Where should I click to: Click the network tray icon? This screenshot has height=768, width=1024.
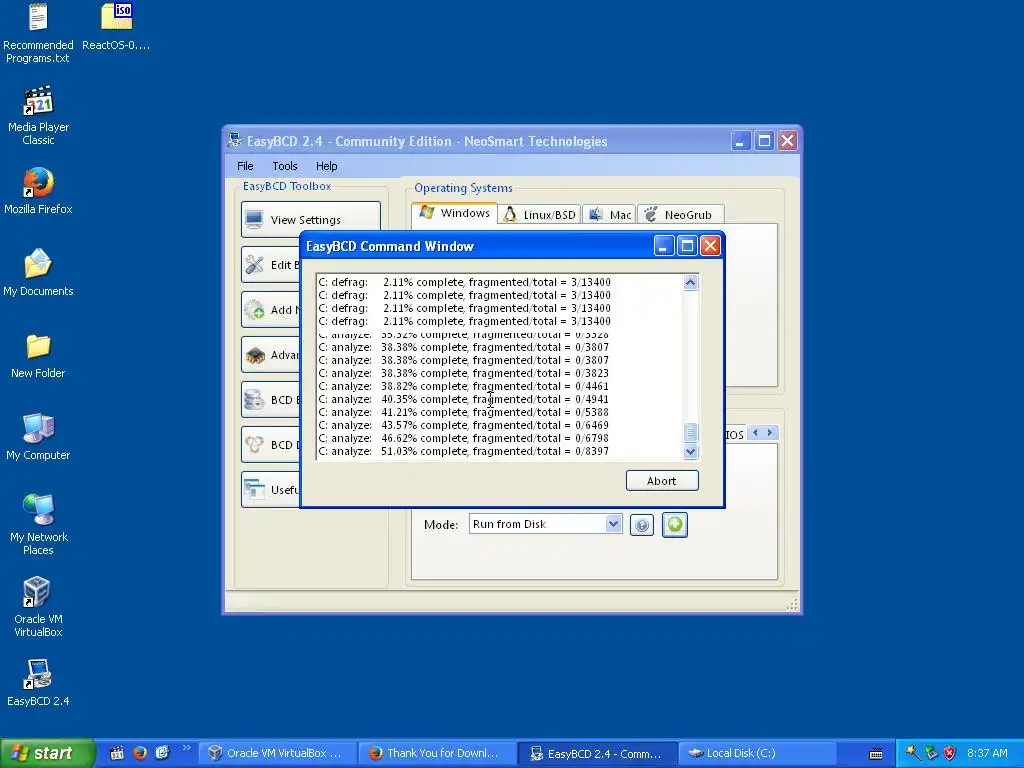pyautogui.click(x=932, y=753)
